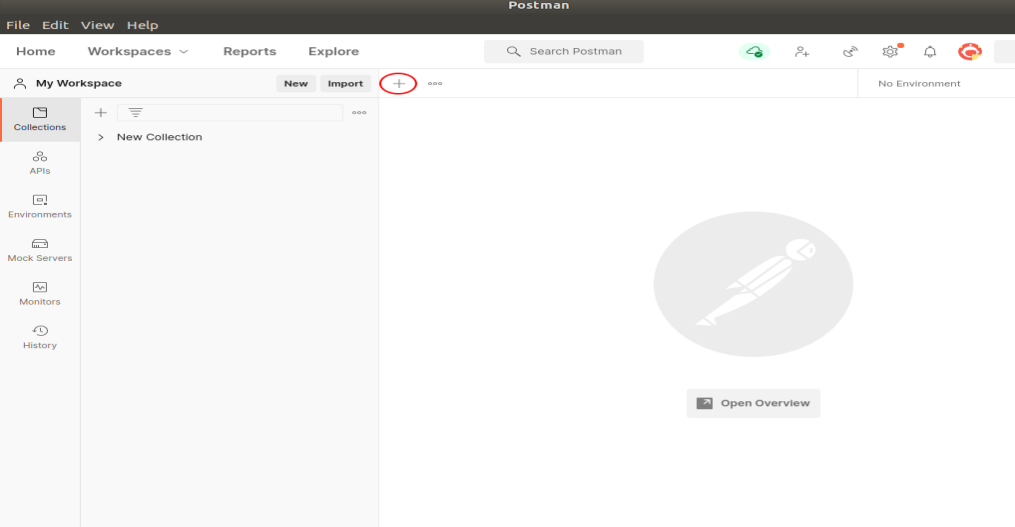This screenshot has width=1015, height=527.
Task: Open notifications bell icon
Action: pos(930,52)
